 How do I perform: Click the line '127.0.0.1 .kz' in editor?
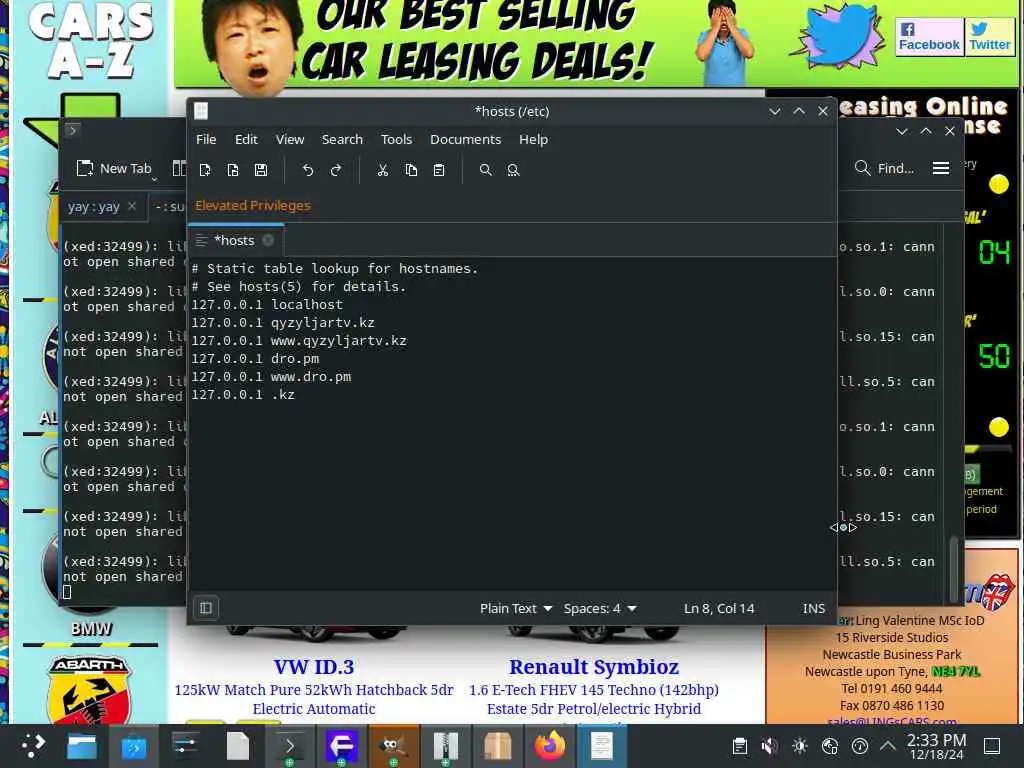(x=242, y=394)
